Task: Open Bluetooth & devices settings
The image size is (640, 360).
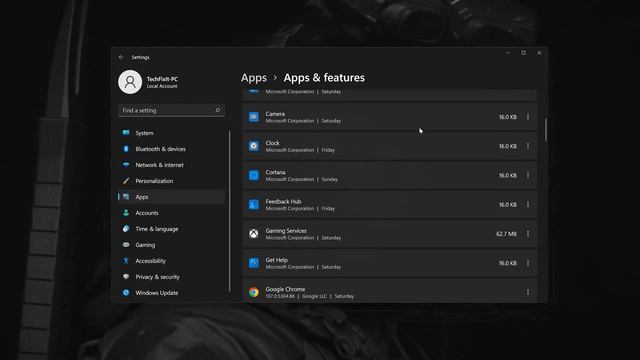Action: coord(171,149)
